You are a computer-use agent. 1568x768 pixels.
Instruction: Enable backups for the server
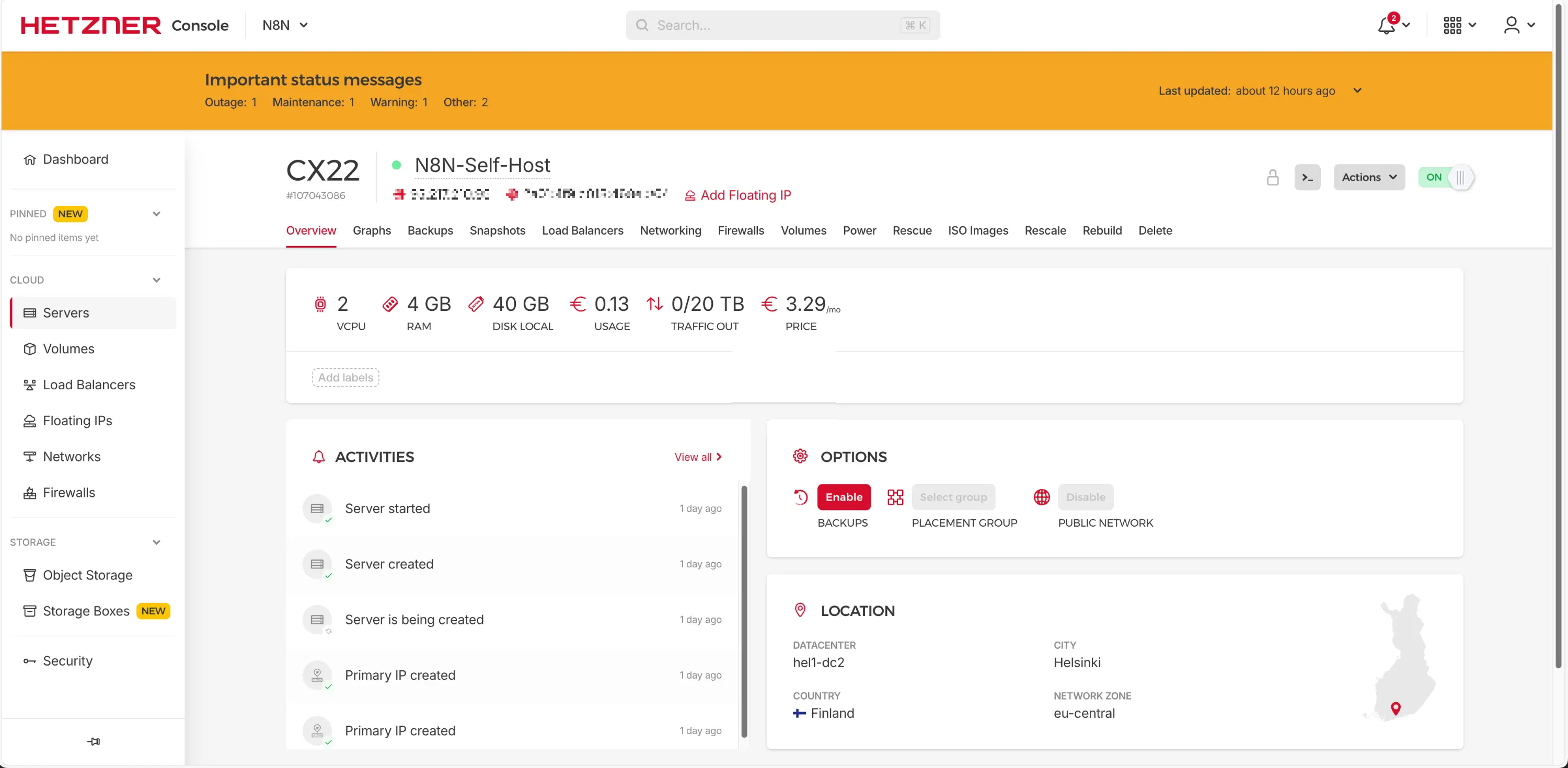(843, 496)
